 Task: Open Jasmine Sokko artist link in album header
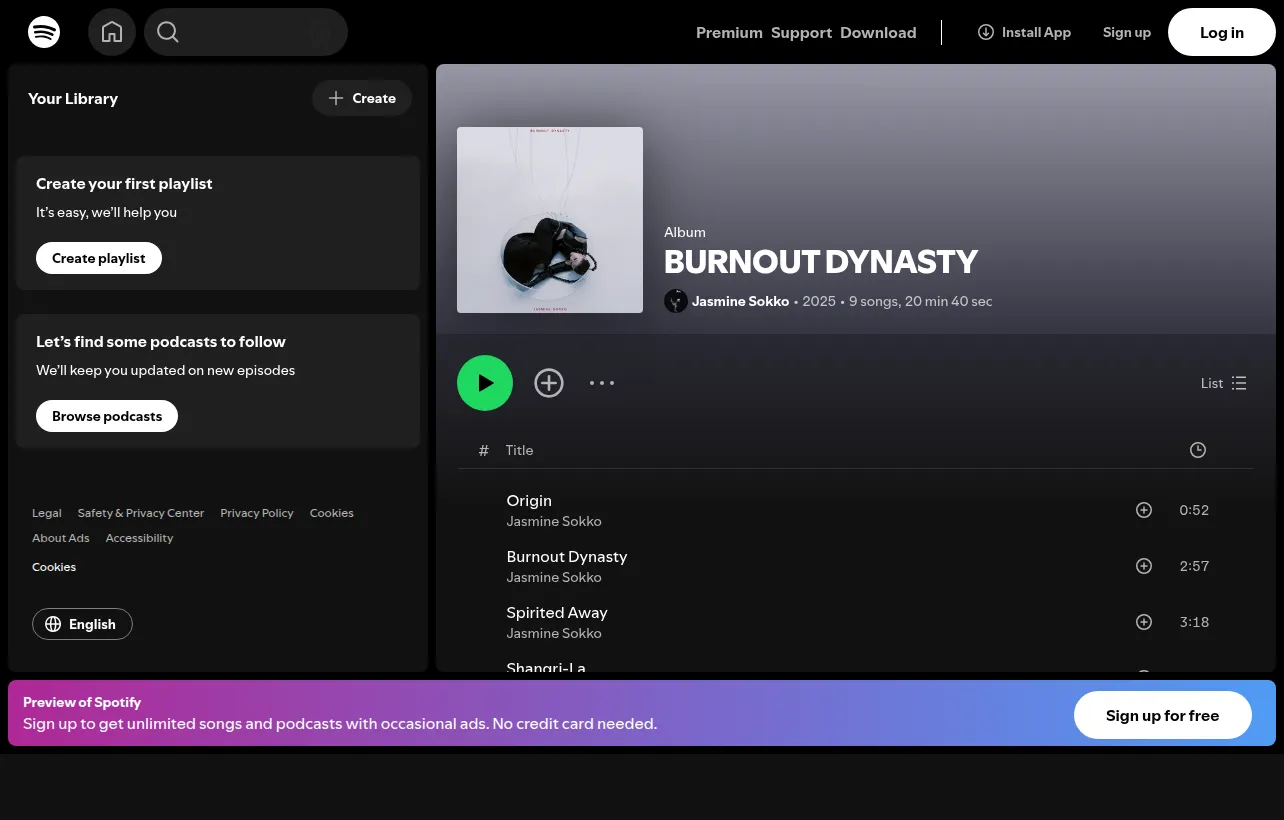click(740, 301)
